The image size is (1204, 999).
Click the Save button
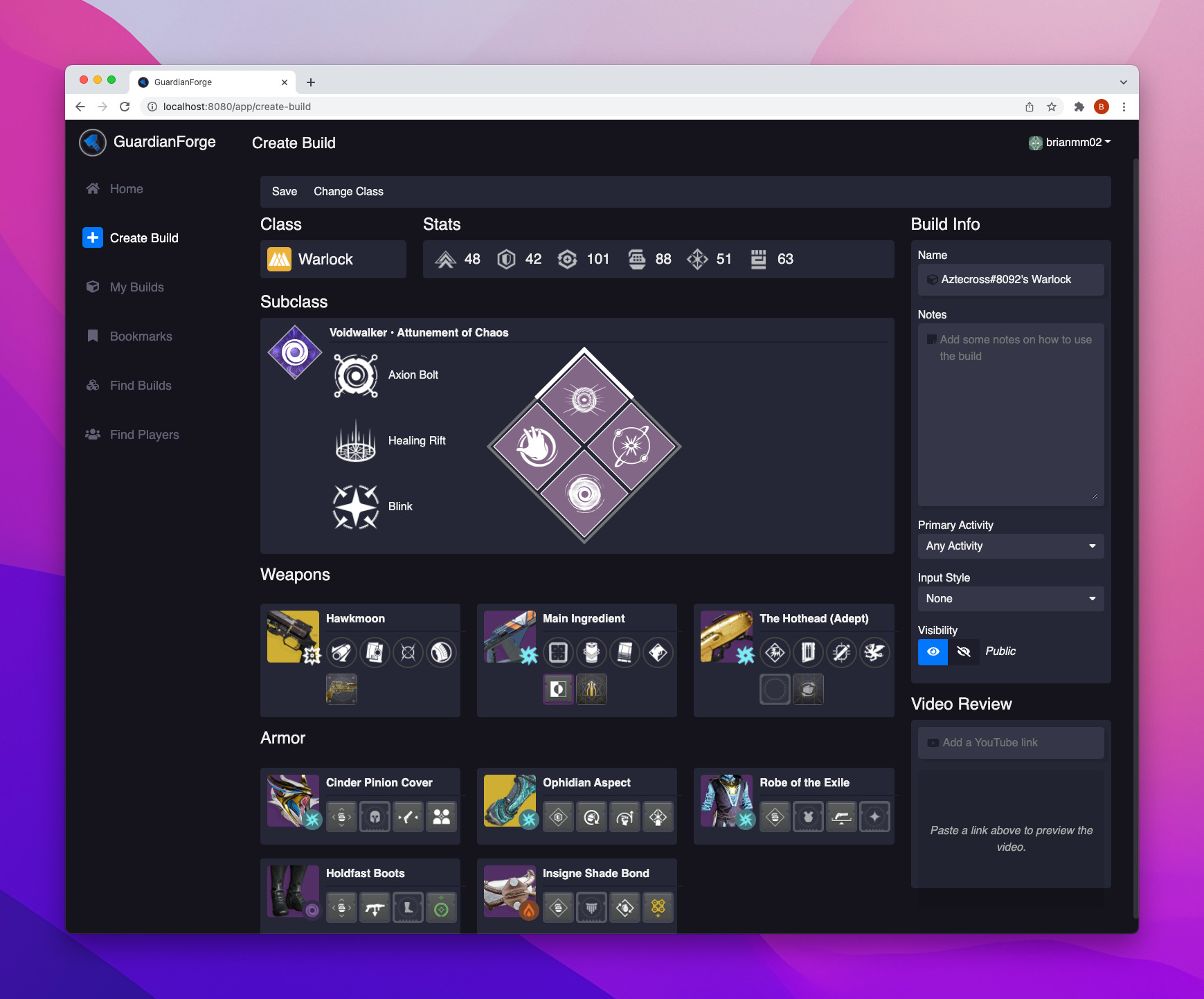(x=285, y=192)
